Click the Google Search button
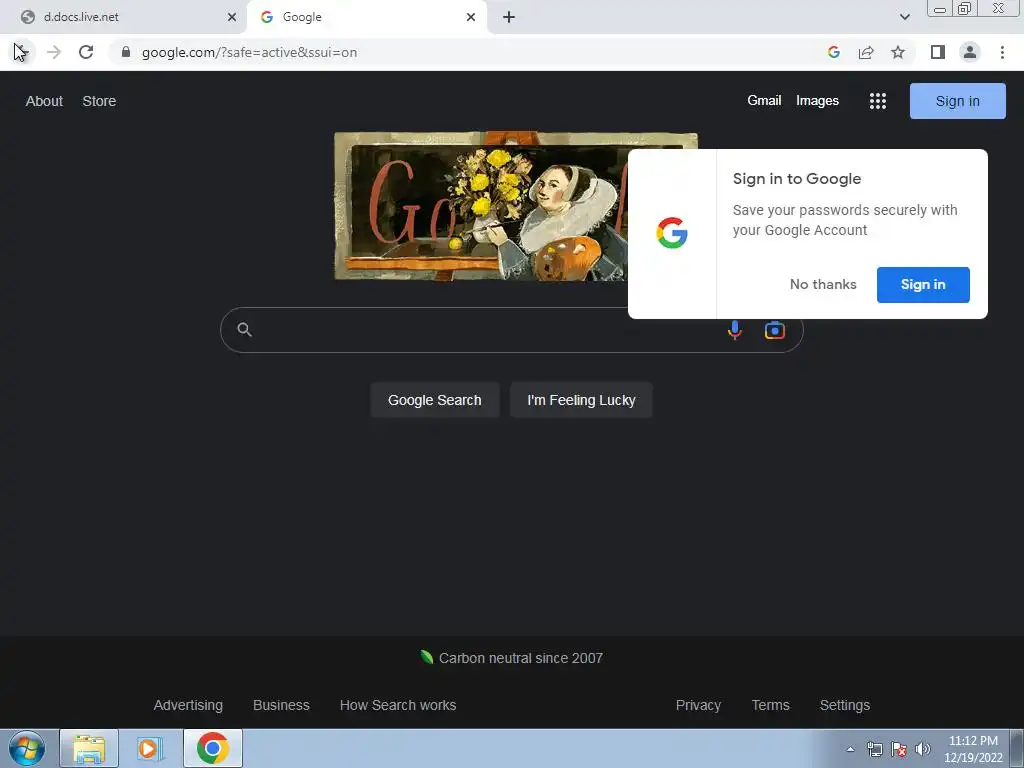 [434, 400]
